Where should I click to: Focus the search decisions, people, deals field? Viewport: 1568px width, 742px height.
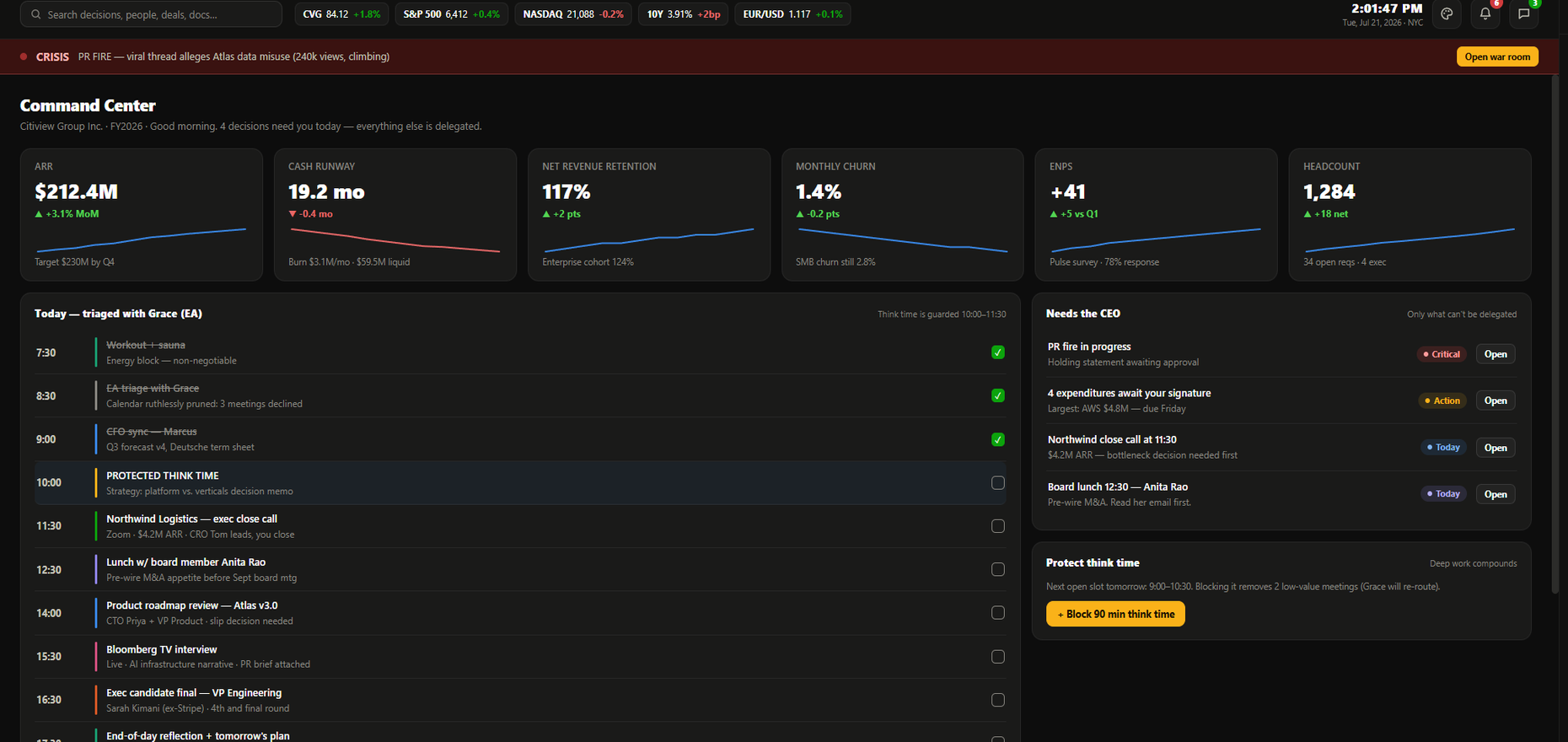[x=151, y=14]
